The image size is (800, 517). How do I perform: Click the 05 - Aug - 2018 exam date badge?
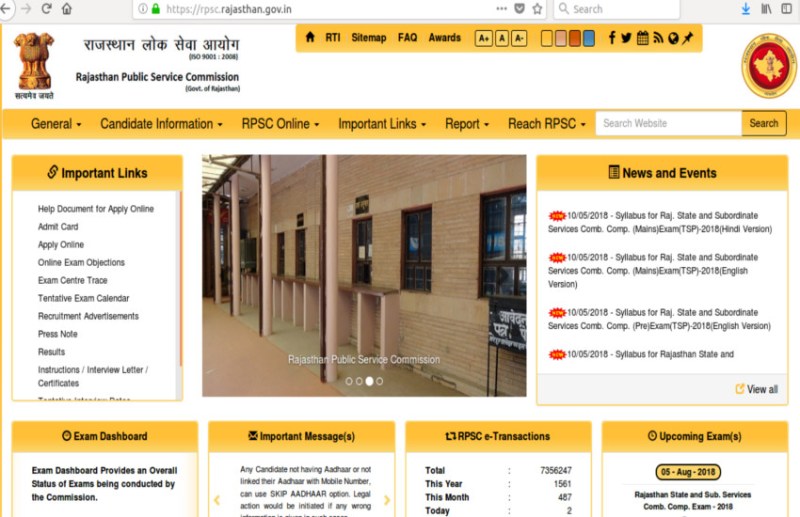688,472
